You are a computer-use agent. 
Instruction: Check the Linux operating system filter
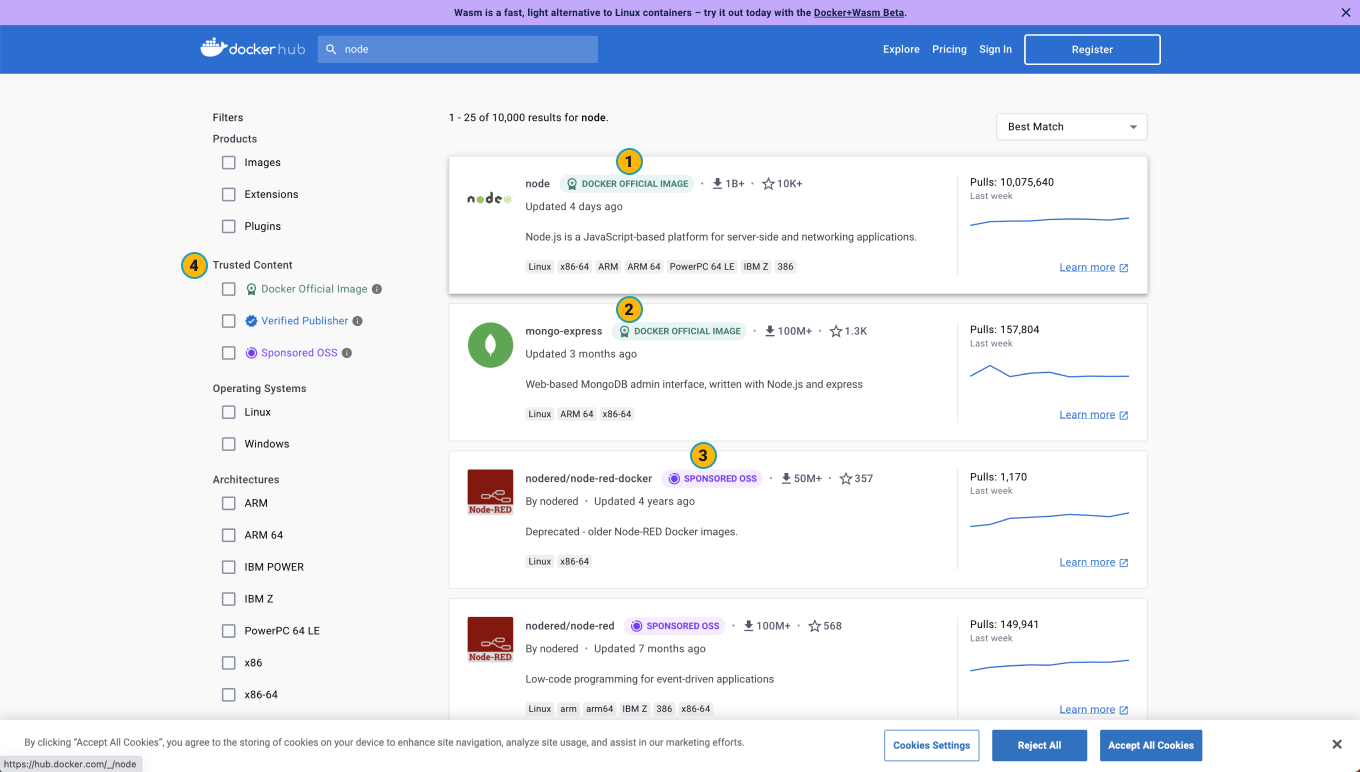tap(229, 412)
